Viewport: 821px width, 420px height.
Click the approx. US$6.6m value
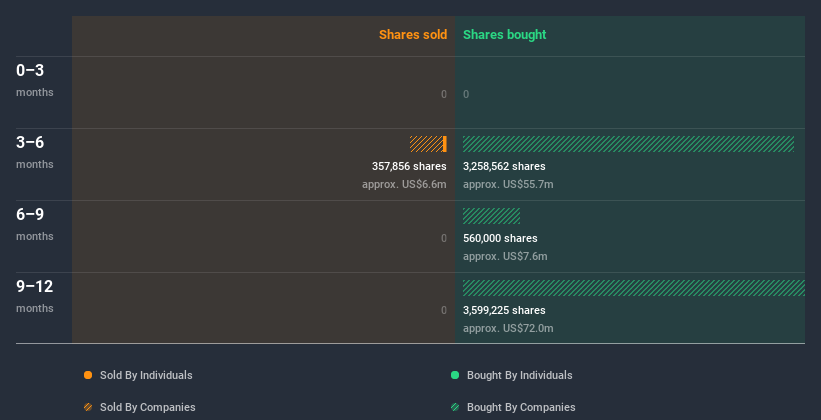(404, 184)
